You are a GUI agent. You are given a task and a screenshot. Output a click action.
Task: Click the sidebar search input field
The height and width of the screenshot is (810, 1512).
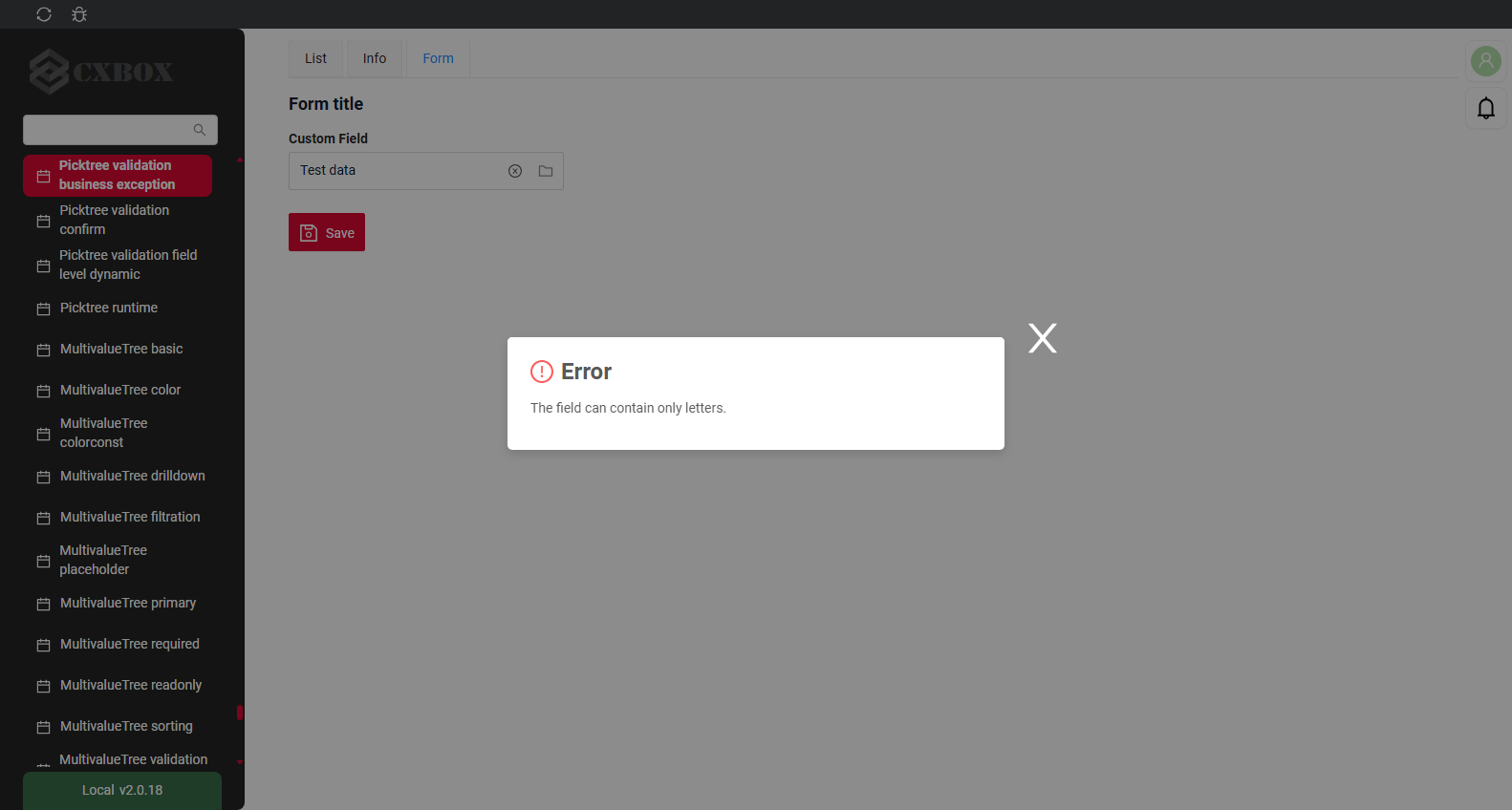120,130
